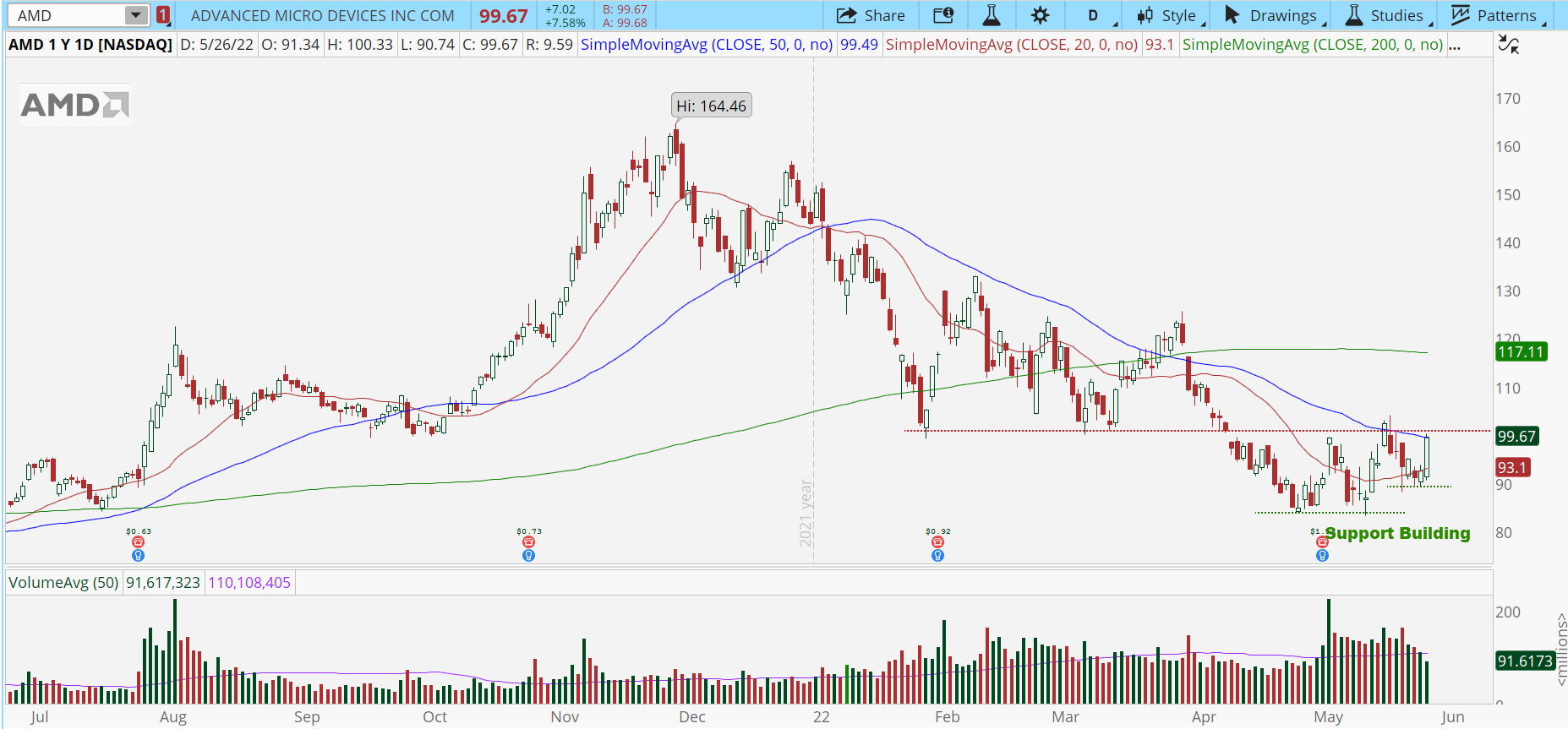Click the A: 99.68 ask quote
This screenshot has height=729, width=1568.
point(625,23)
